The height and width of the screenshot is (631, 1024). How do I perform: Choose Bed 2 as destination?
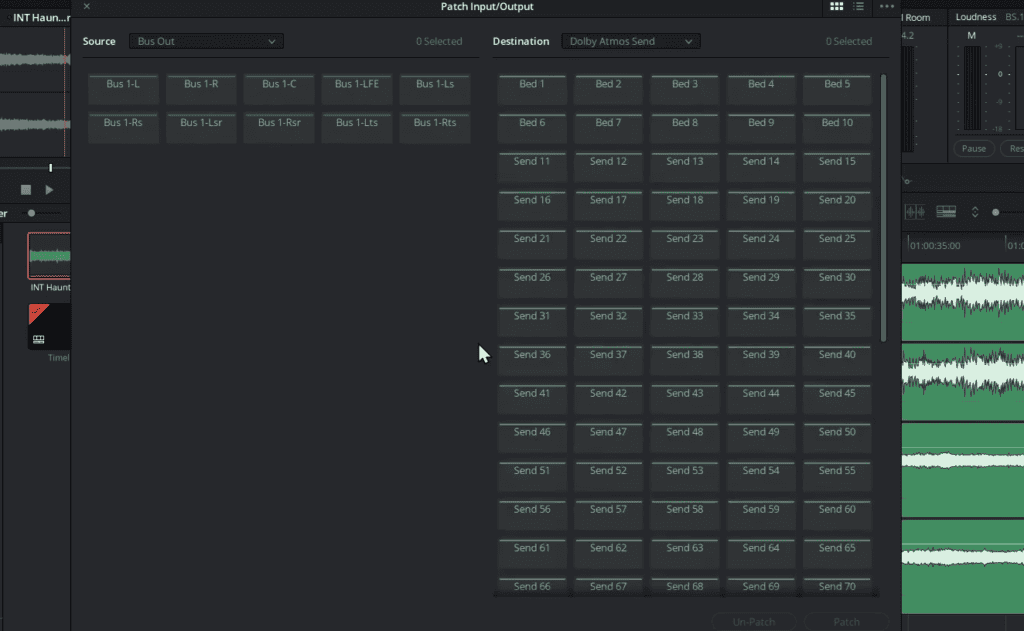click(609, 89)
